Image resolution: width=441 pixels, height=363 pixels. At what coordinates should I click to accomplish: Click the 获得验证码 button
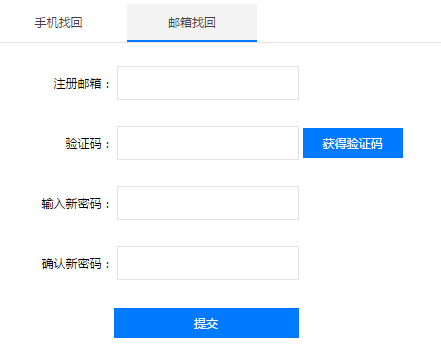pos(353,143)
